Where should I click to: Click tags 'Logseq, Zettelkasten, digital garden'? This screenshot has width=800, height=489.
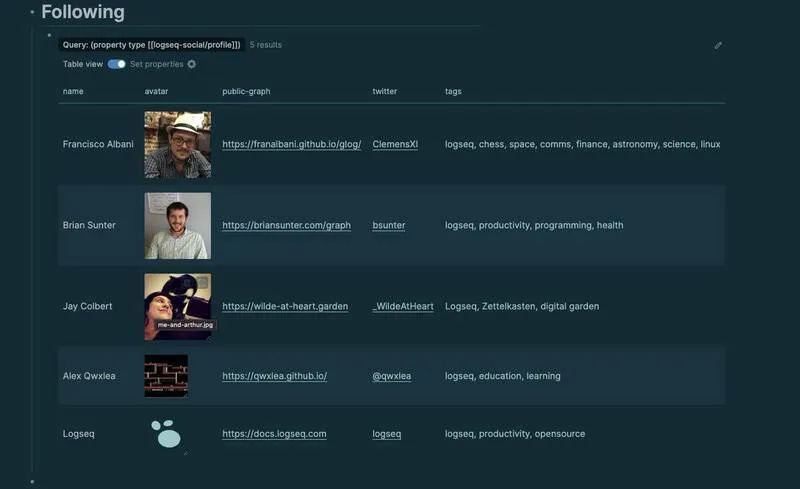522,306
